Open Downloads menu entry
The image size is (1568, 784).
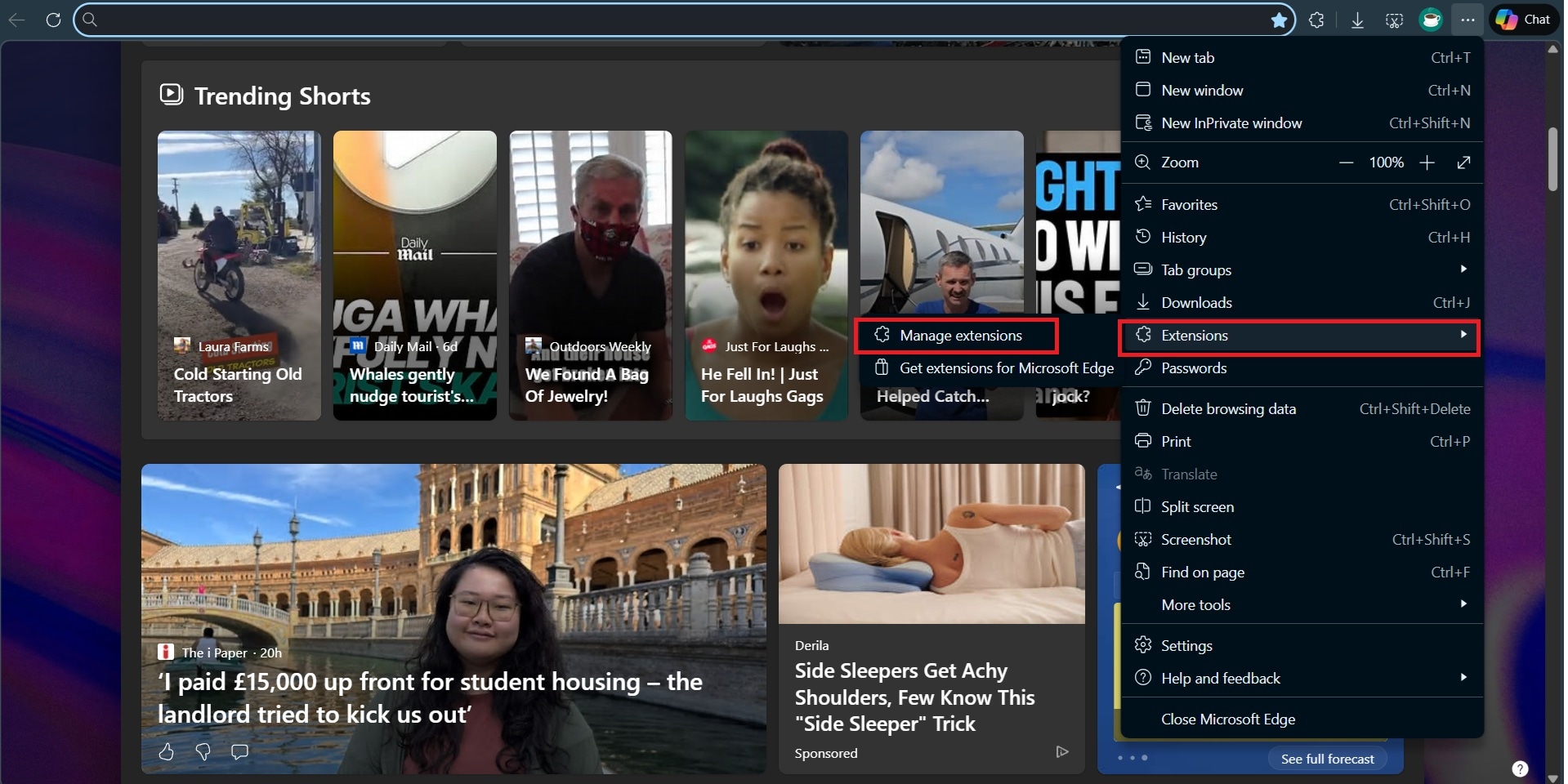[1302, 302]
